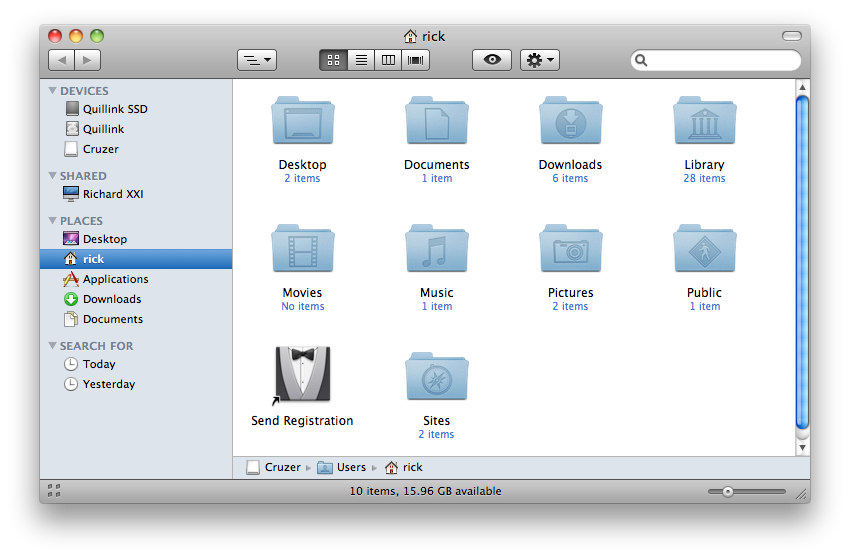The height and width of the screenshot is (558, 850).
Task: Select Quillink SSD in sidebar
Action: pyautogui.click(x=136, y=109)
